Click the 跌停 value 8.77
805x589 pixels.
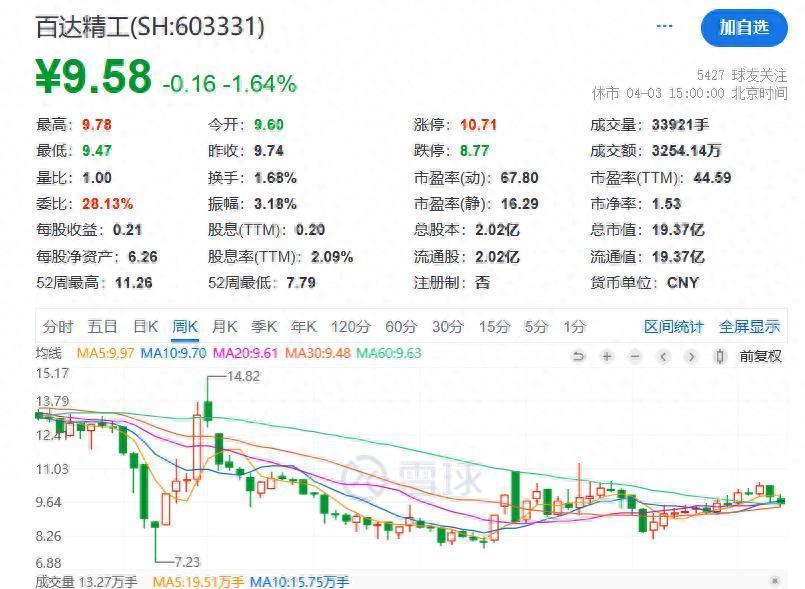click(474, 150)
